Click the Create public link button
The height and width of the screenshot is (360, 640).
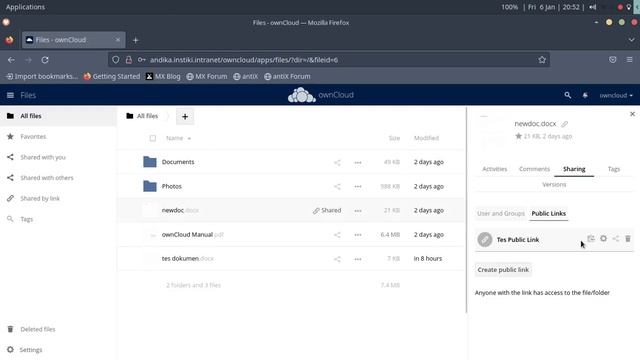click(503, 270)
